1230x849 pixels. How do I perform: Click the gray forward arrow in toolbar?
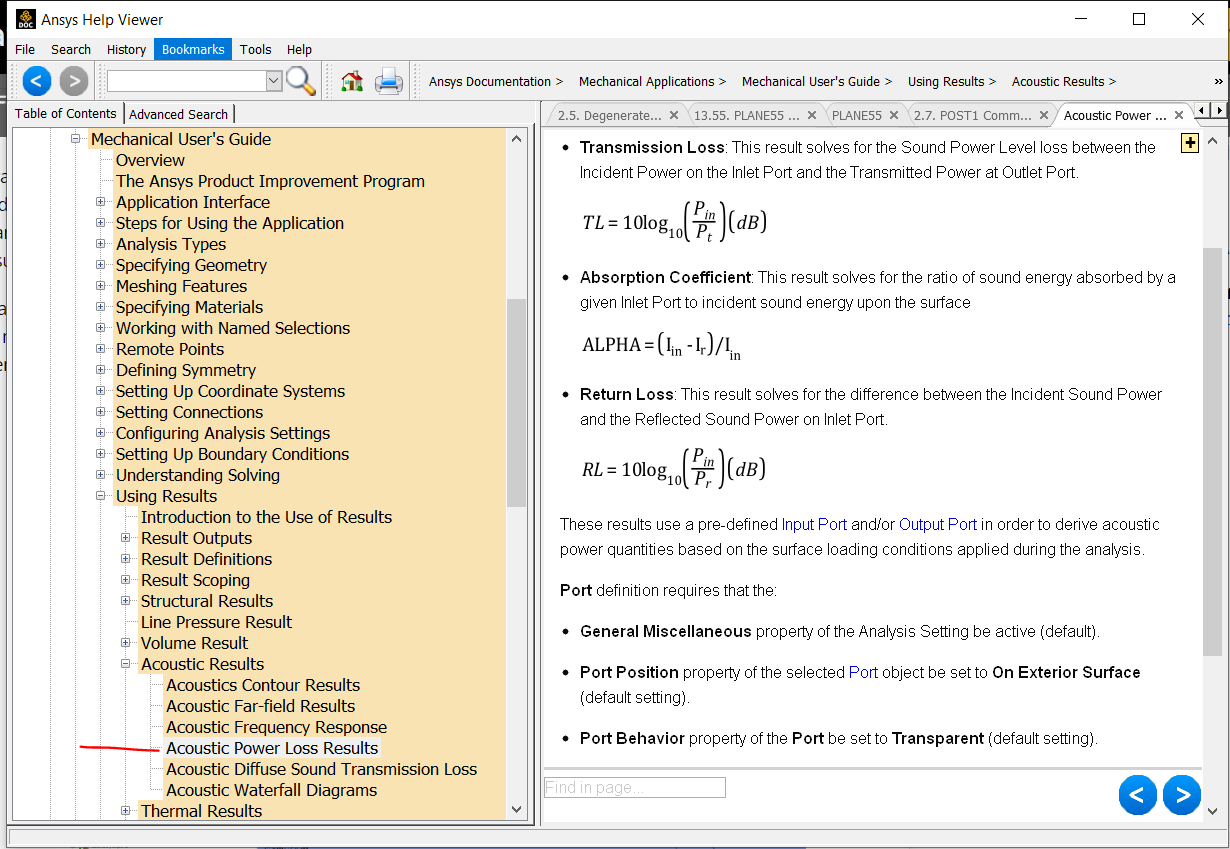coord(74,81)
